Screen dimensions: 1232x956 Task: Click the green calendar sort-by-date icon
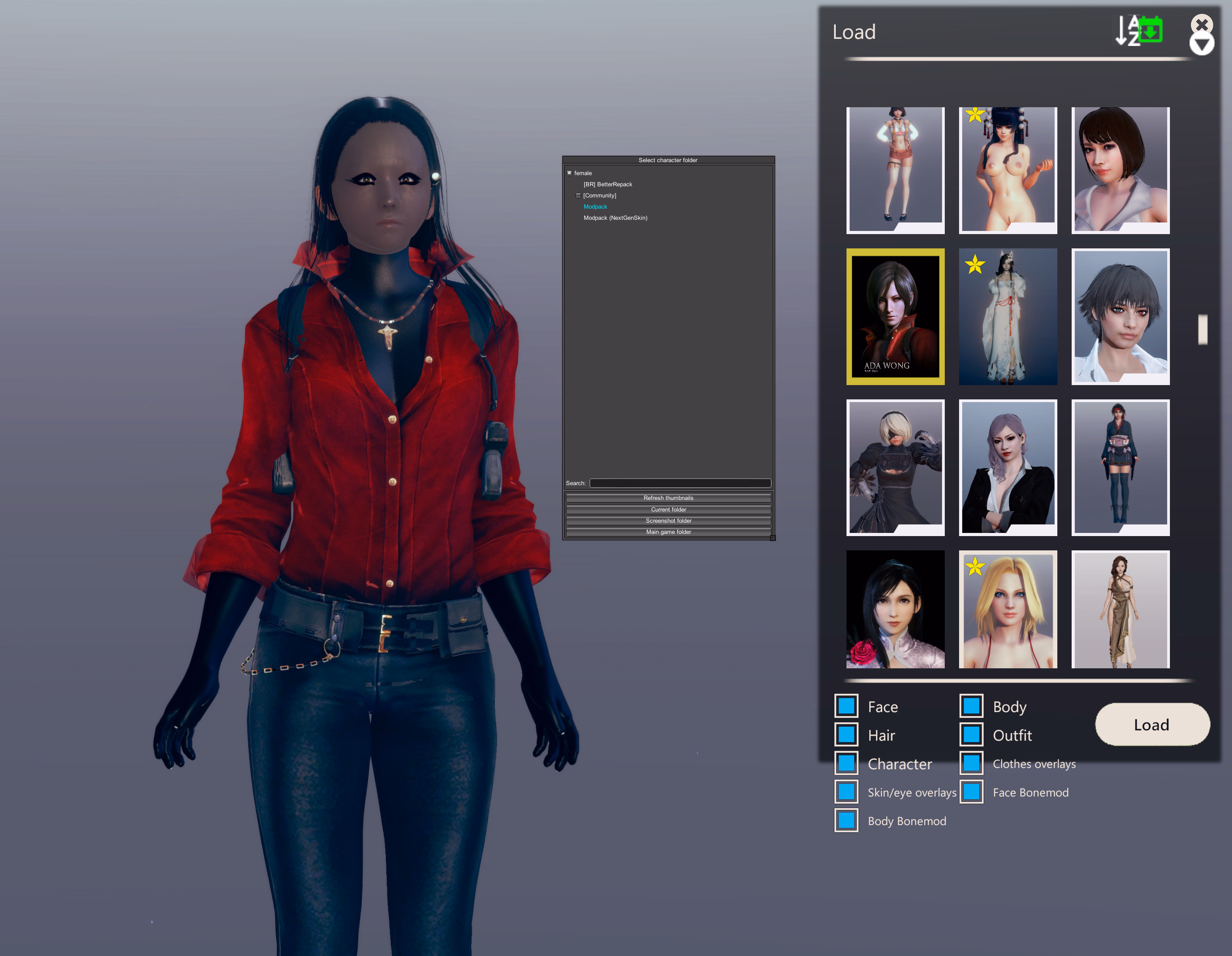(1151, 30)
